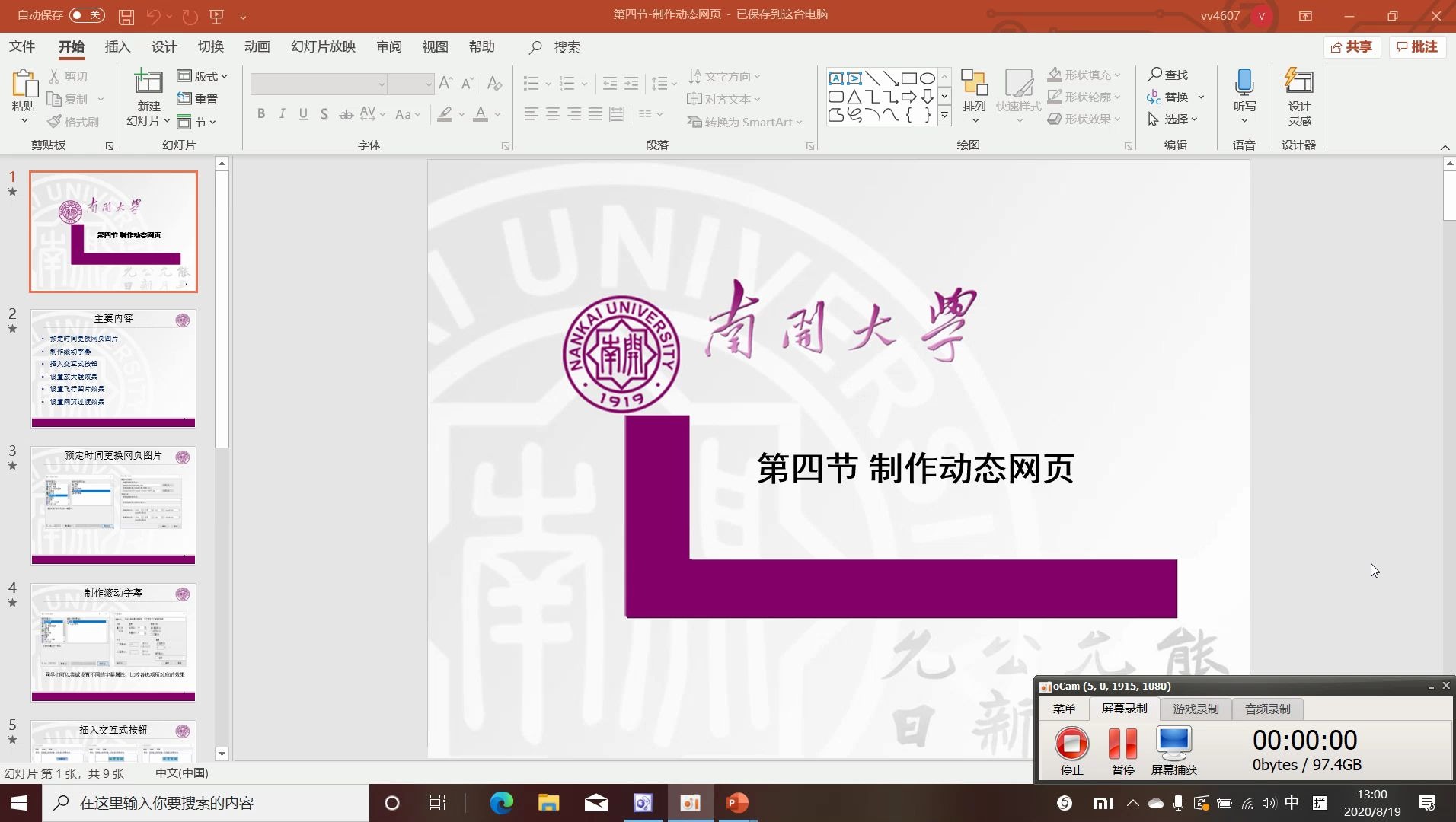Open Font dialog launcher
1456x822 pixels.
coord(506,146)
